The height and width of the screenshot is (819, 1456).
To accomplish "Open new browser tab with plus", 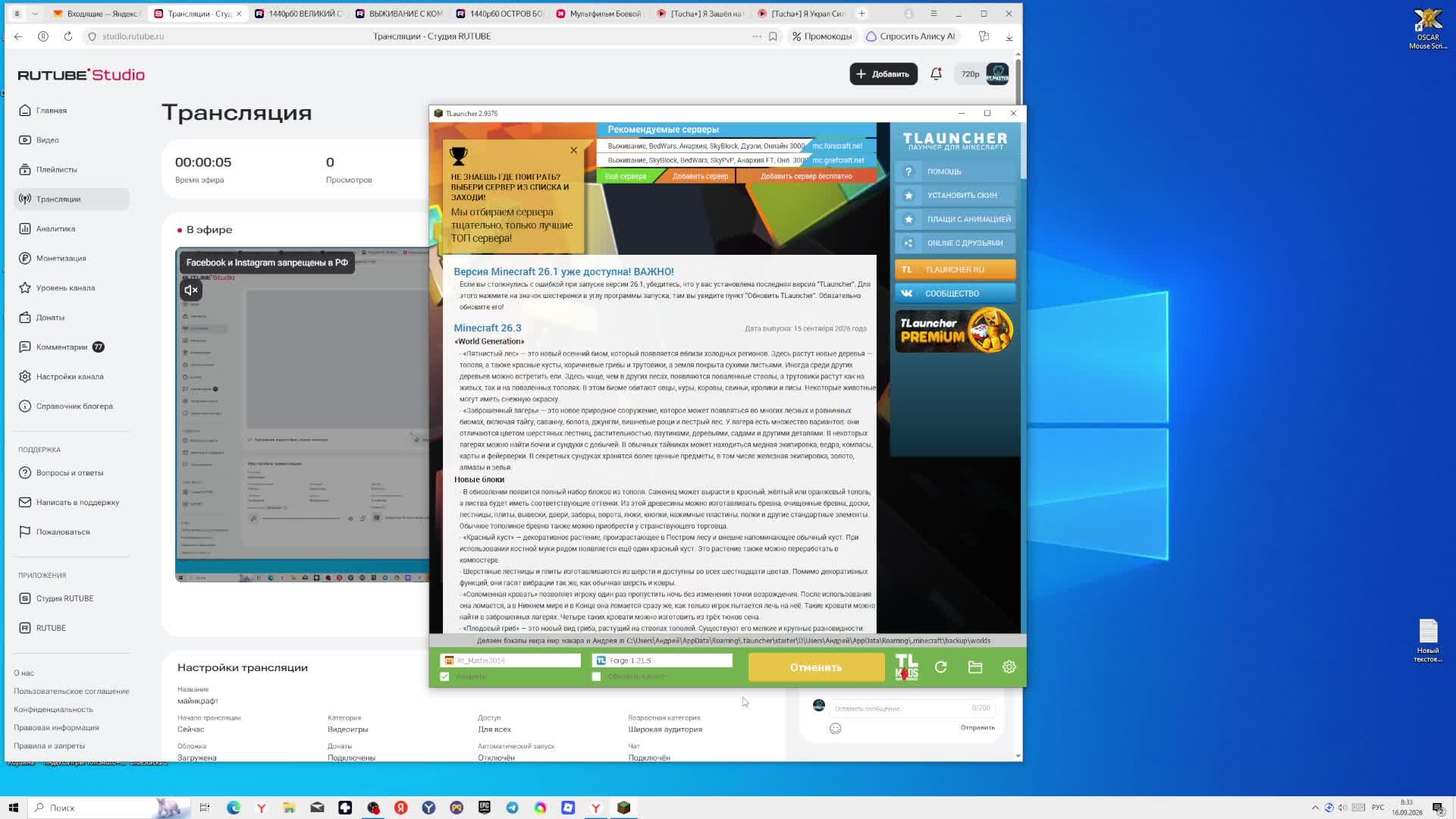I will tap(861, 14).
